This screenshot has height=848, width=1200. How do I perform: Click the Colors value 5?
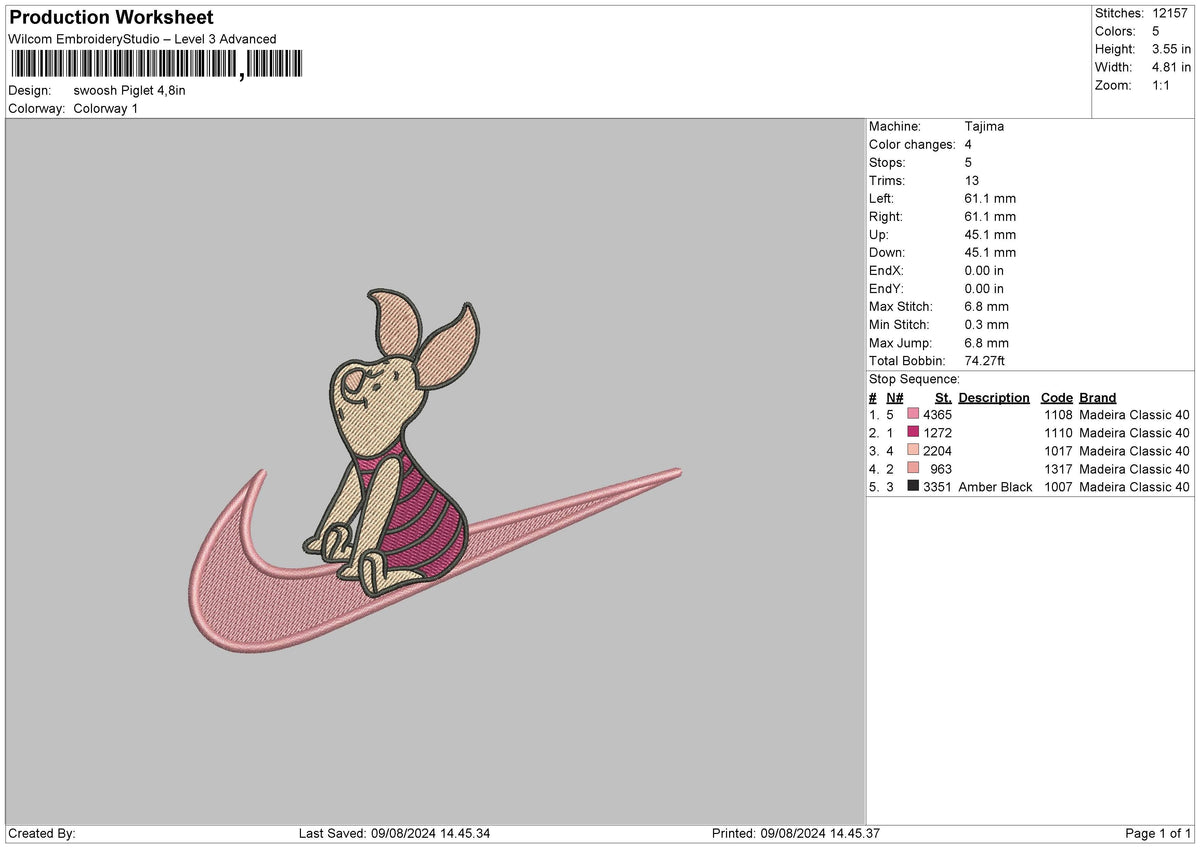pos(1155,31)
